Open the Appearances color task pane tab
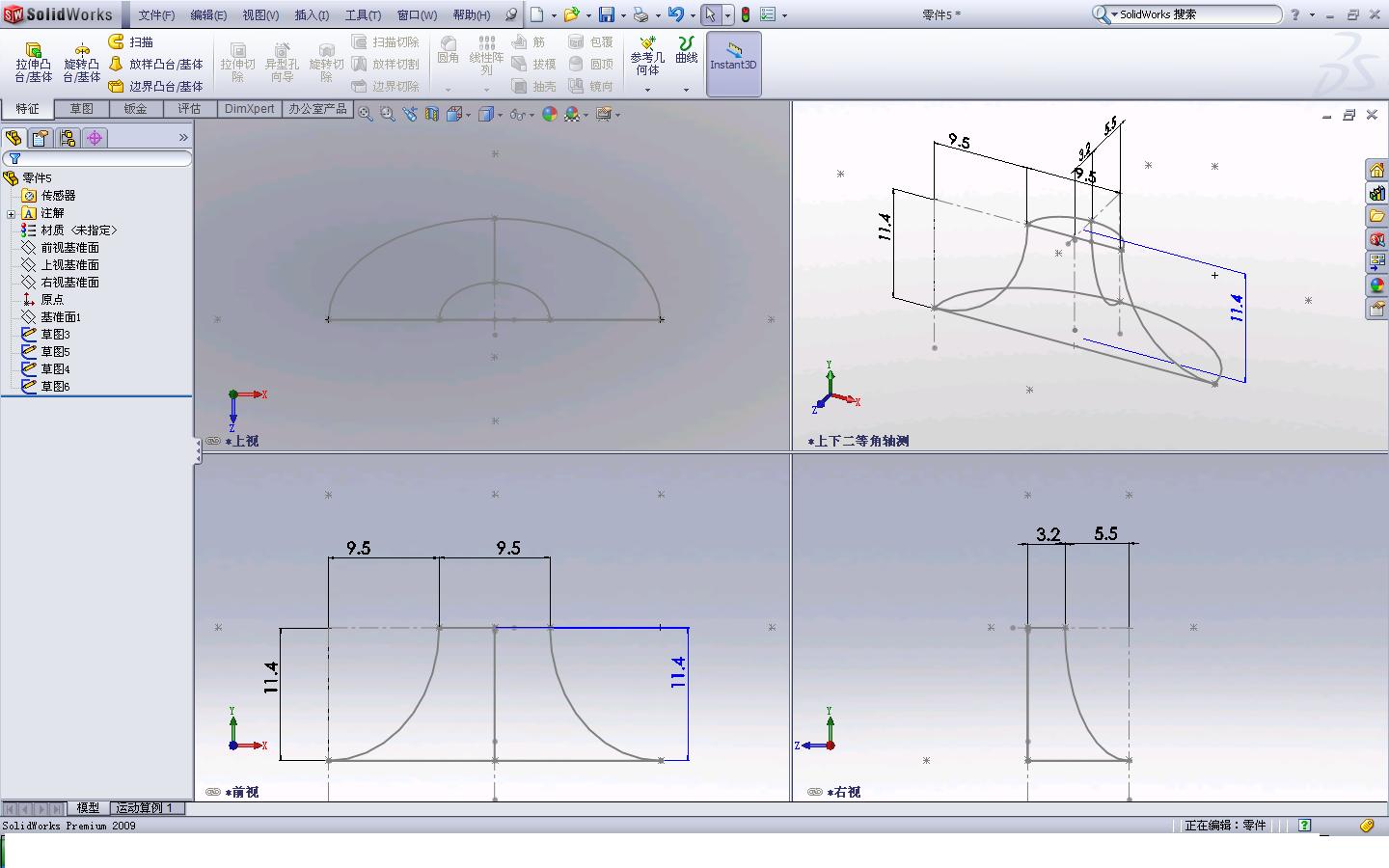The image size is (1389, 868). (1376, 285)
